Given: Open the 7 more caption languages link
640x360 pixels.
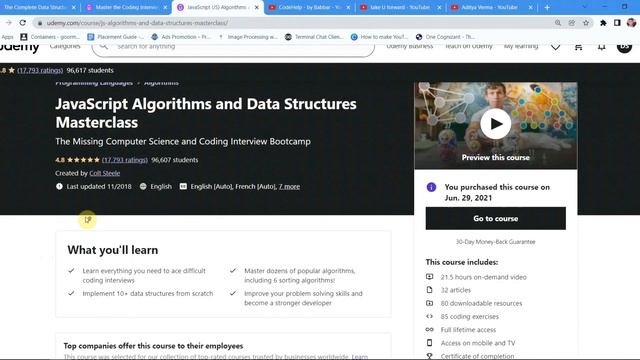Looking at the screenshot, I should pyautogui.click(x=289, y=187).
